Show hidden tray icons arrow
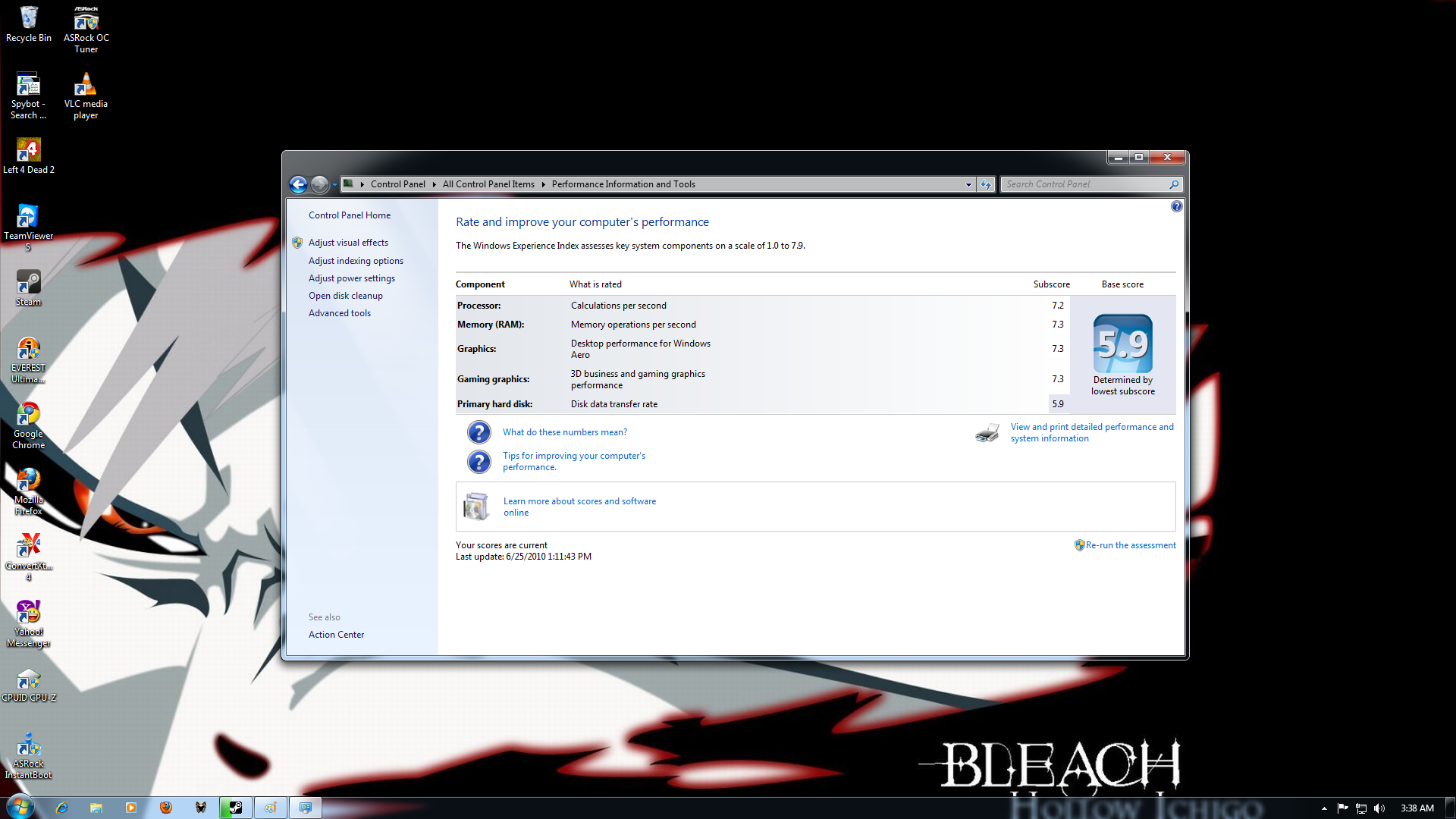The width and height of the screenshot is (1456, 819). click(x=1324, y=808)
